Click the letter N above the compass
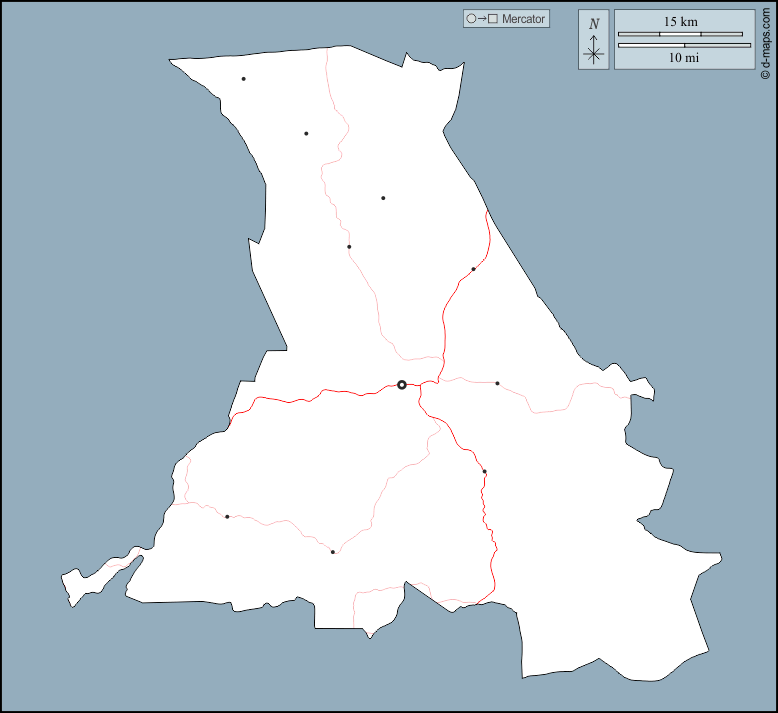778x713 pixels. [x=594, y=24]
